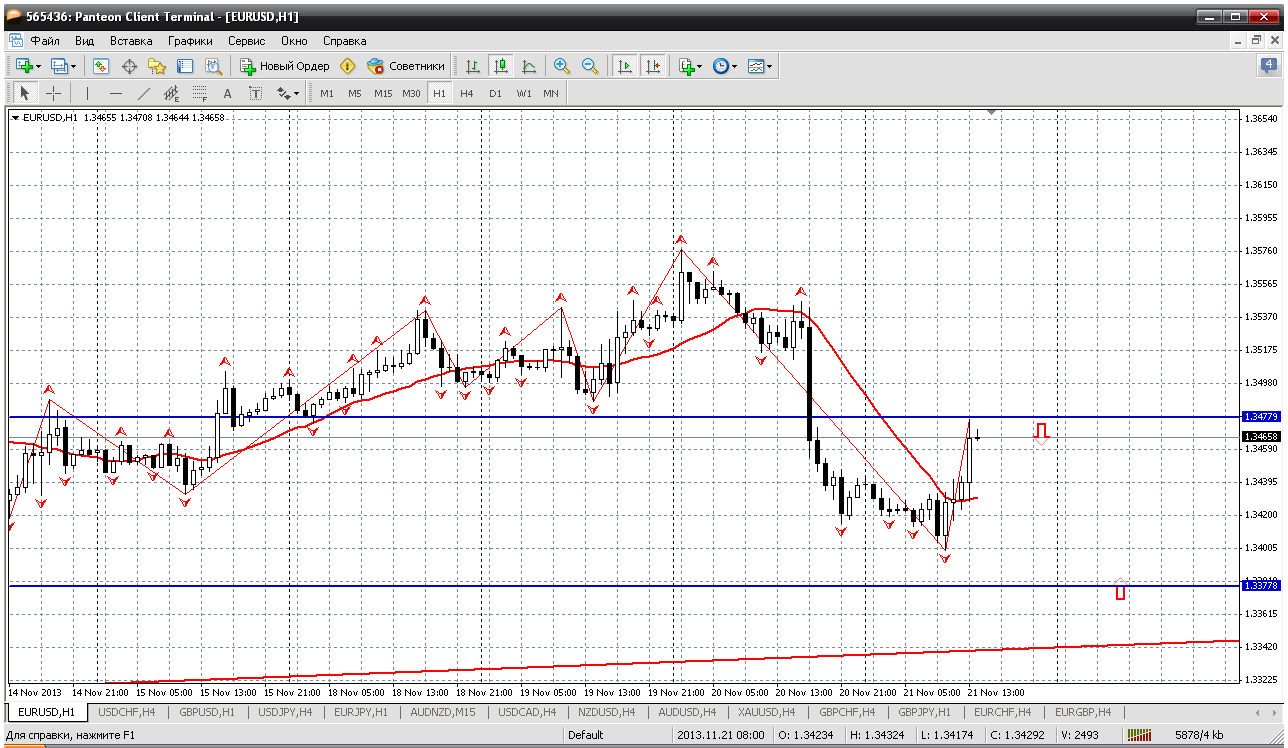
Task: Select the text label tool
Action: (255, 93)
